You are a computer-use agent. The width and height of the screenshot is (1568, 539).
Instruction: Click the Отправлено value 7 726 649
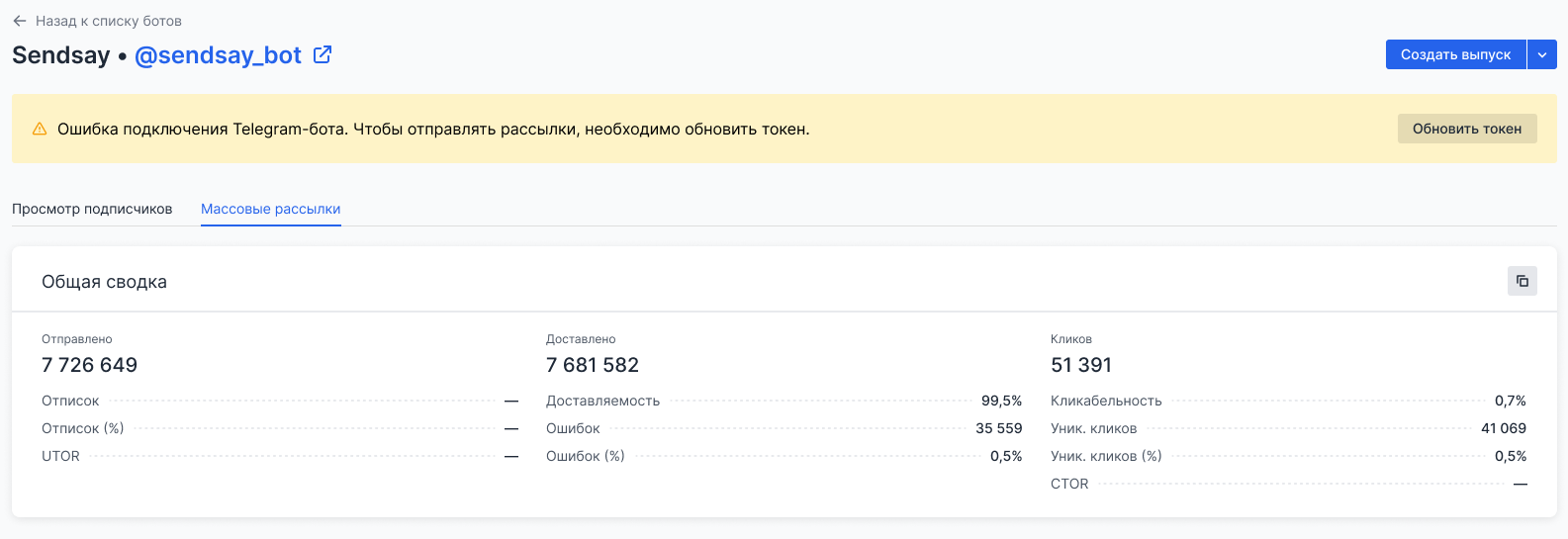(x=89, y=365)
